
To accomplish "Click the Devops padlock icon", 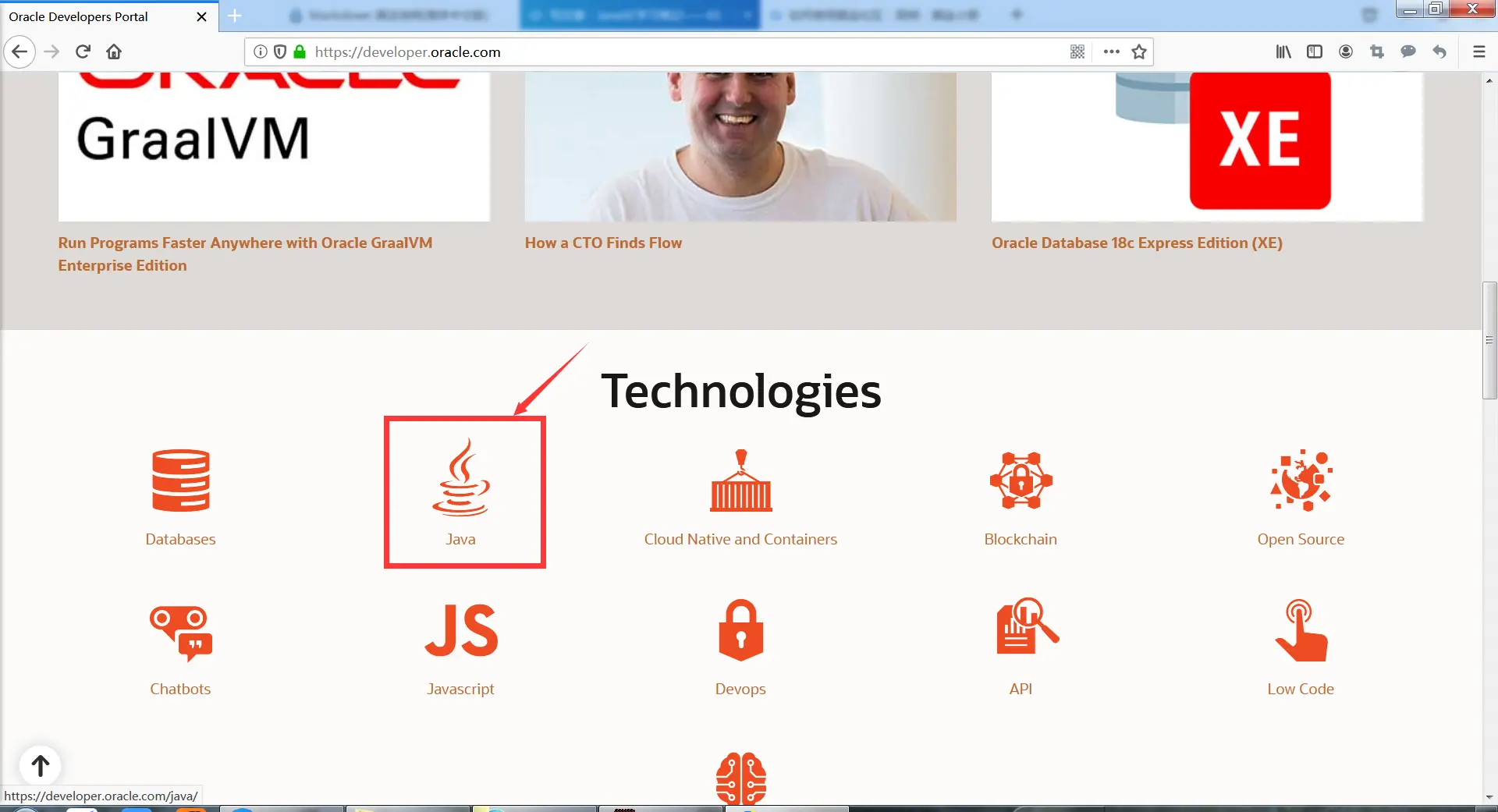I will tap(740, 629).
